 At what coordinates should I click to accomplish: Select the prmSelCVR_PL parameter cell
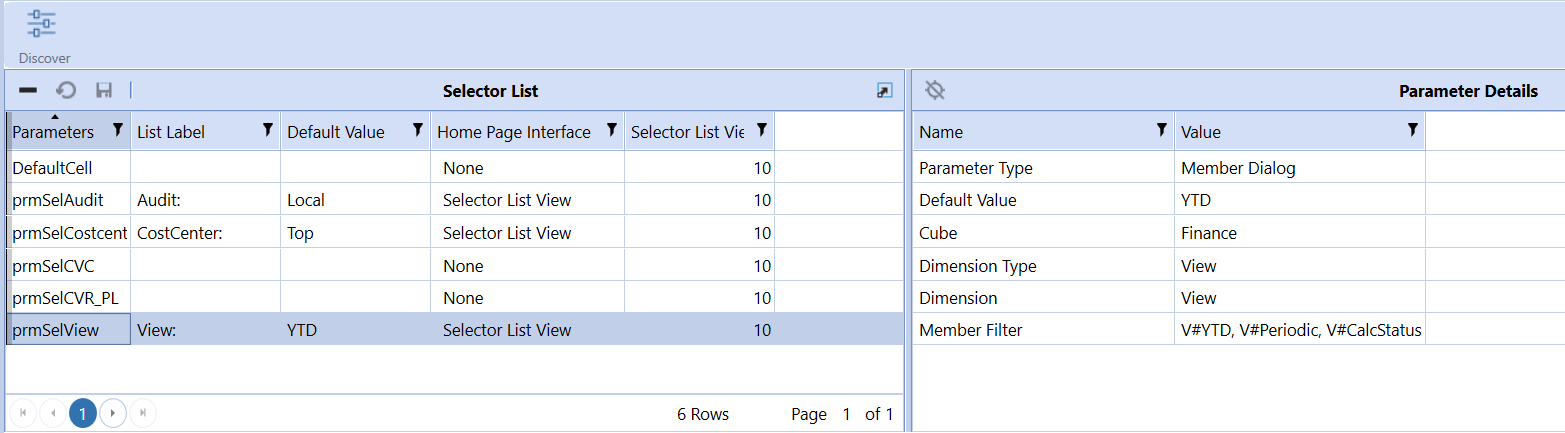[x=68, y=298]
